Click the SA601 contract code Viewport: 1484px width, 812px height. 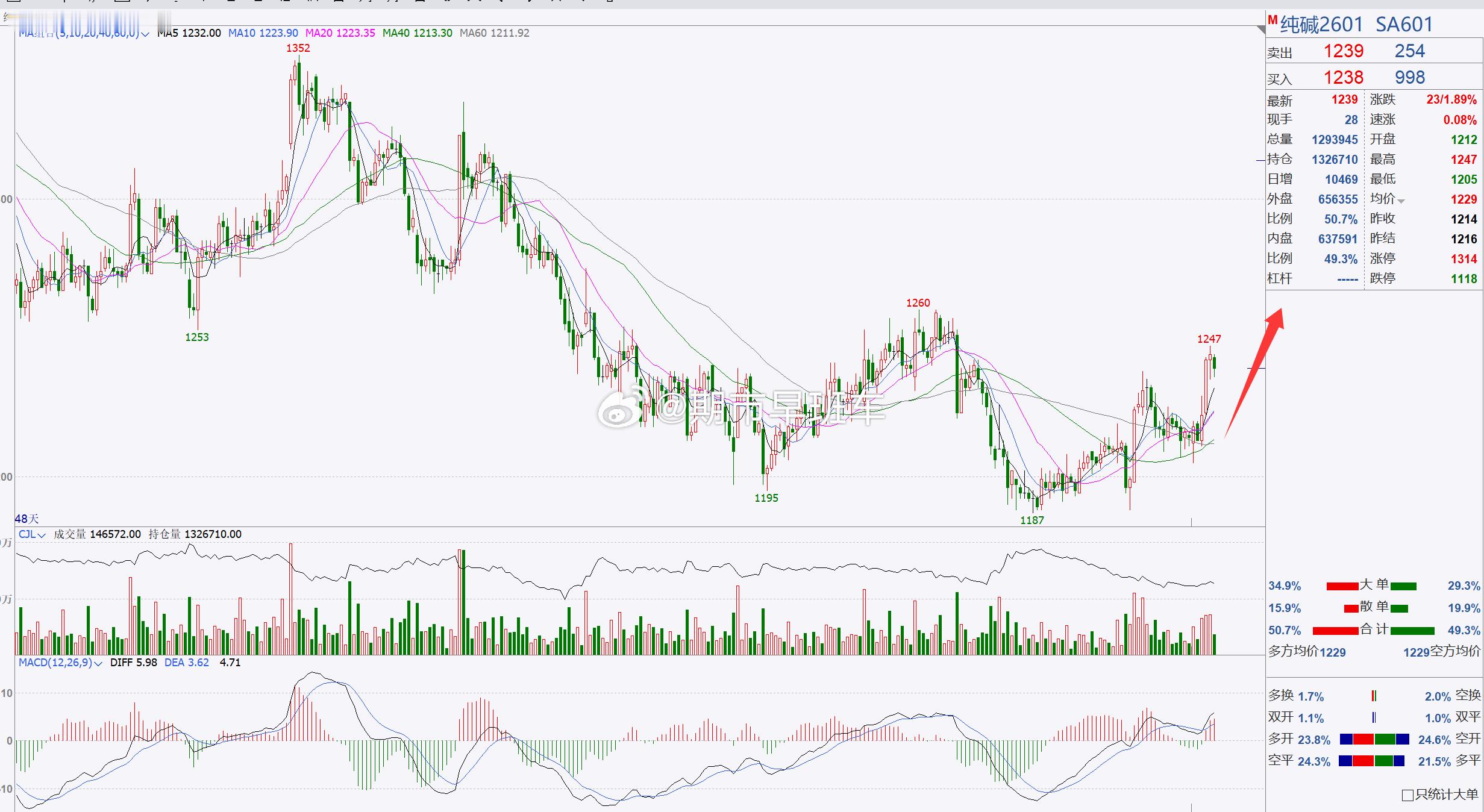tap(1404, 25)
